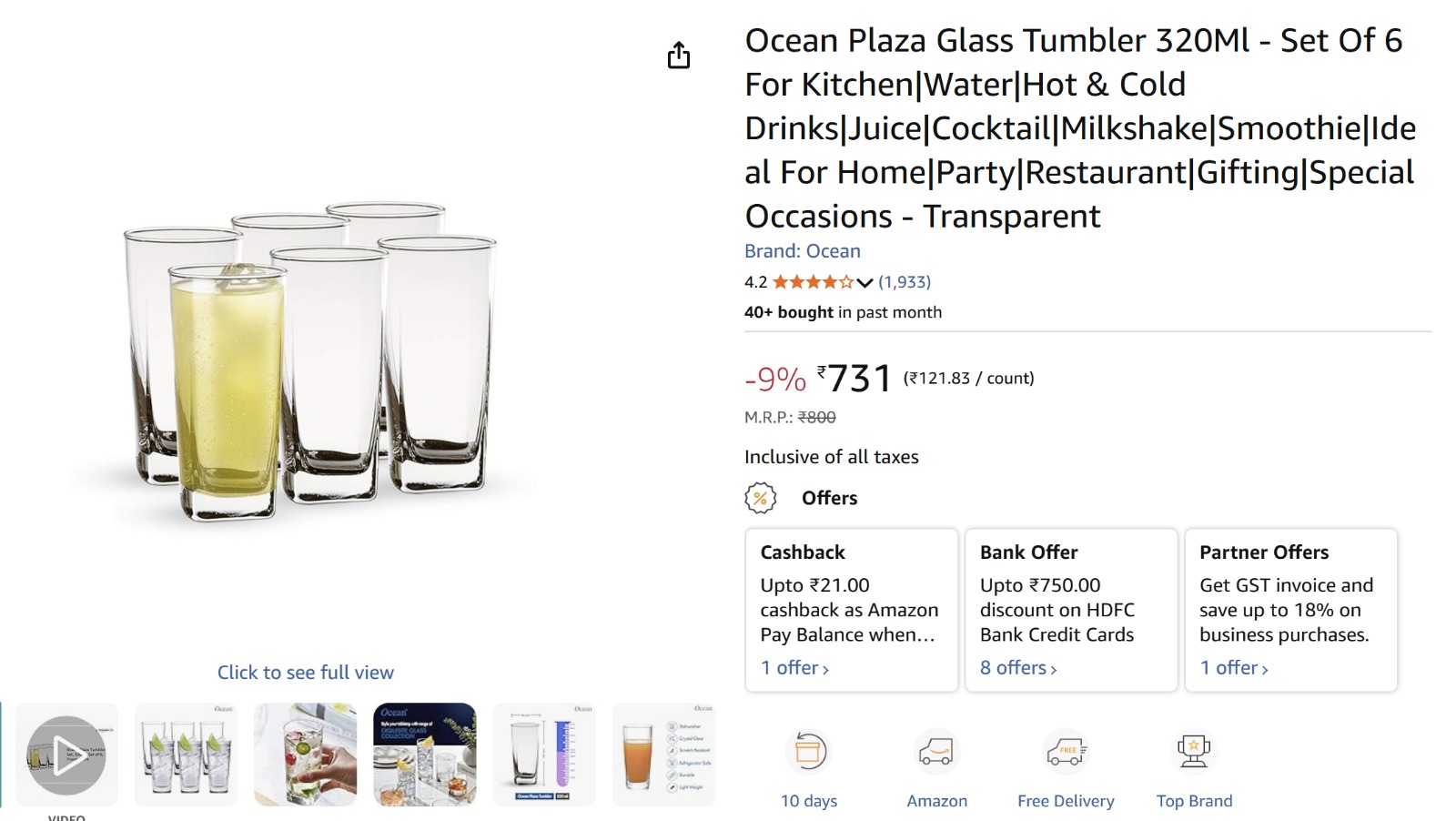Expand the rating breakdown chevron
1456x821 pixels.
point(864,282)
